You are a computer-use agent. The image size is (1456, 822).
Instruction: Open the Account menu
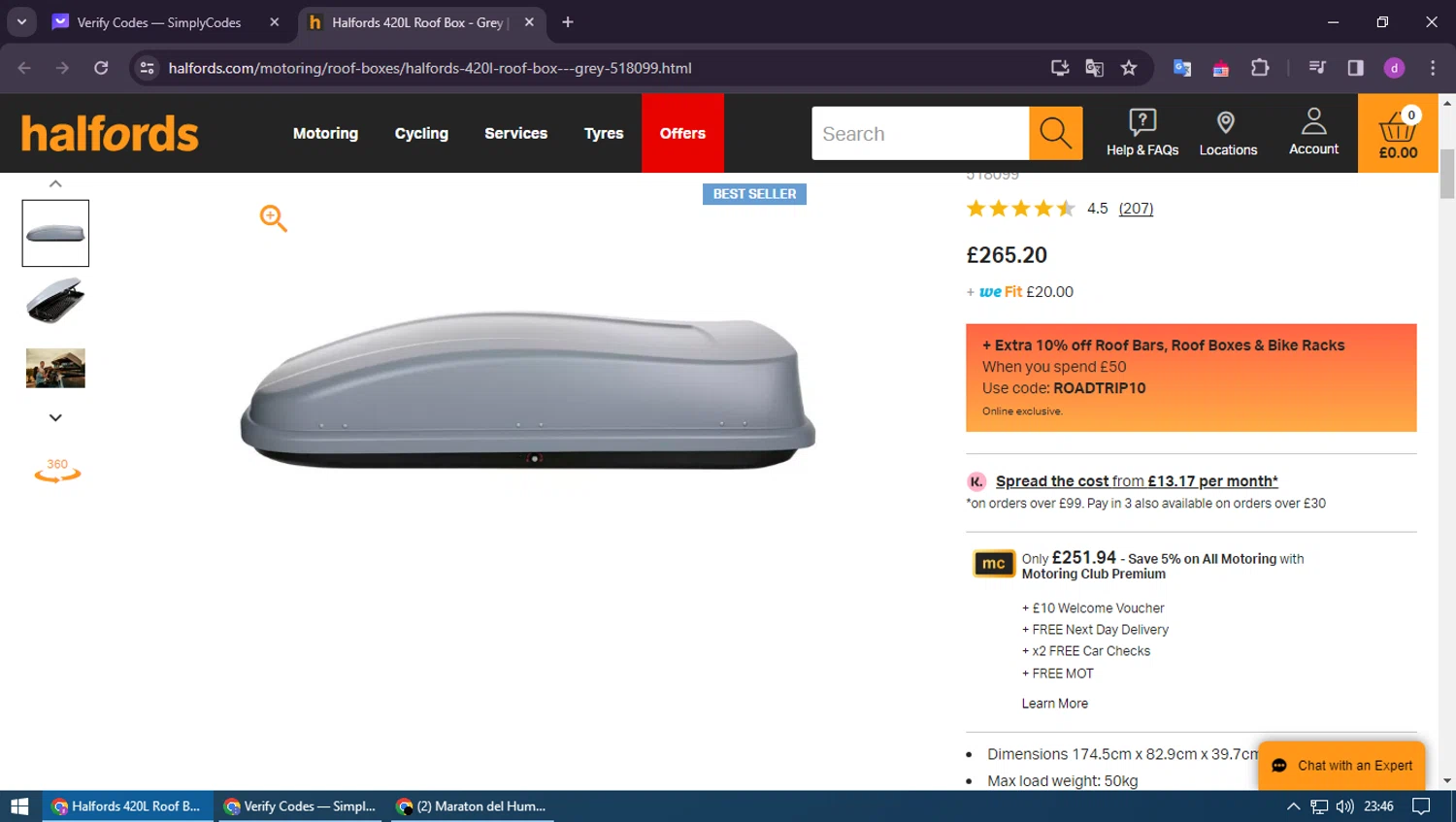(x=1313, y=132)
